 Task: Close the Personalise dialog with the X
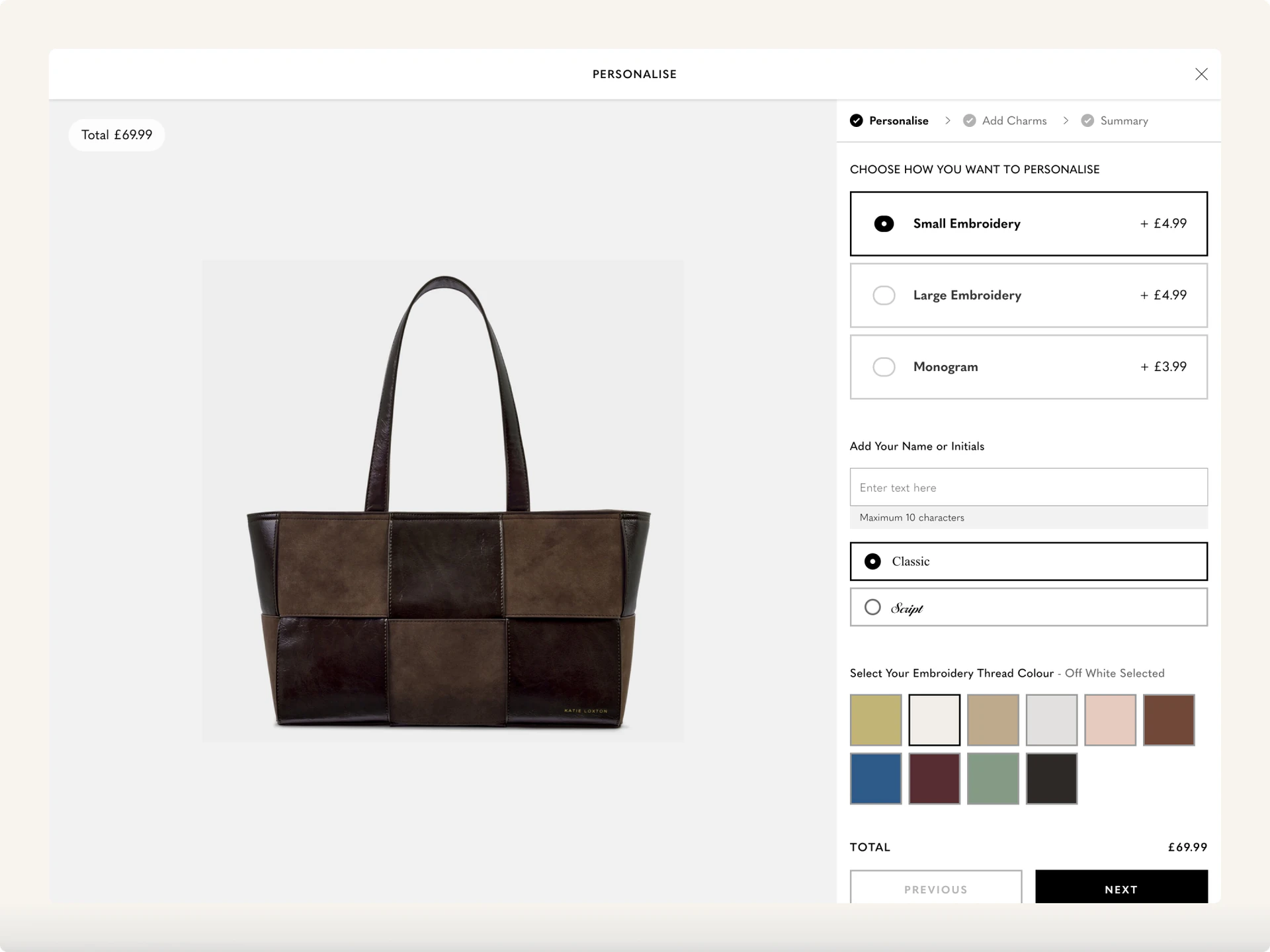coord(1201,74)
